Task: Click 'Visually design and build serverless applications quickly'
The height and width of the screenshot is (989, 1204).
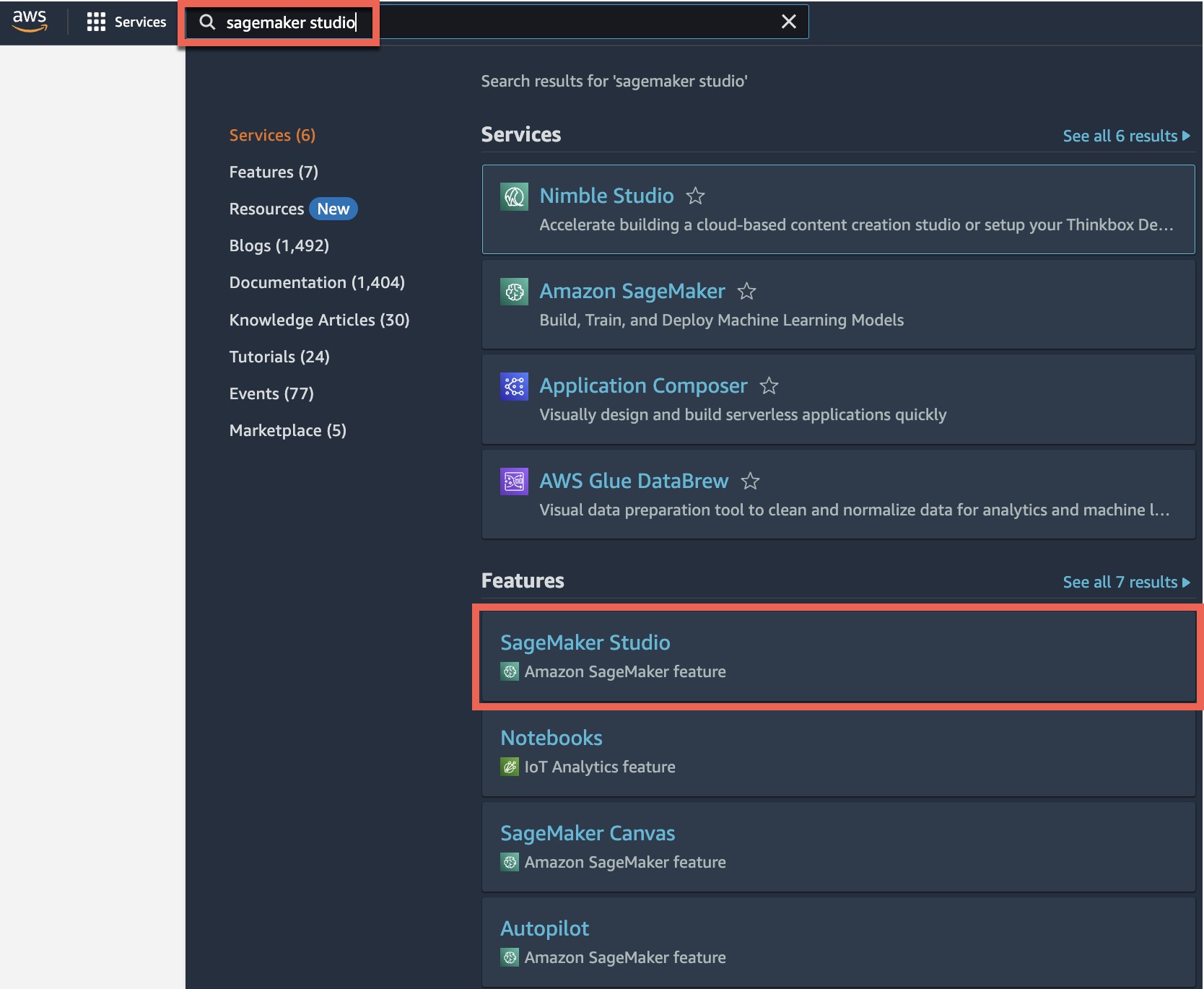Action: click(743, 414)
